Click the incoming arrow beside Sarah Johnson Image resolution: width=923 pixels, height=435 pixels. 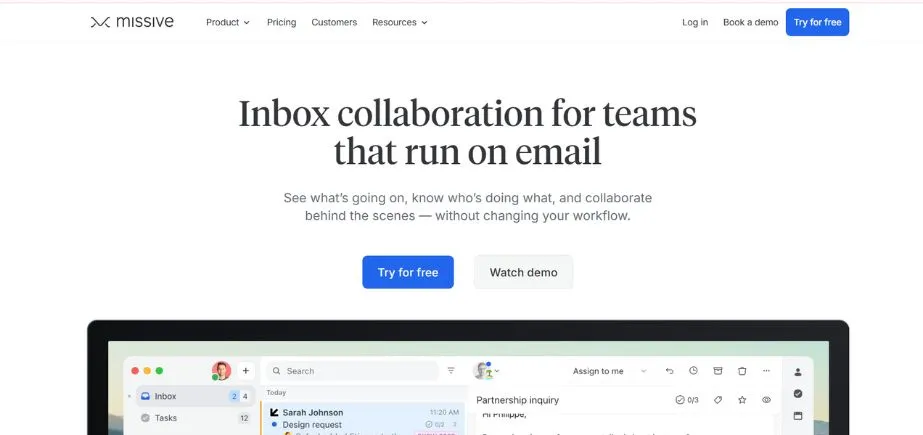(x=274, y=412)
